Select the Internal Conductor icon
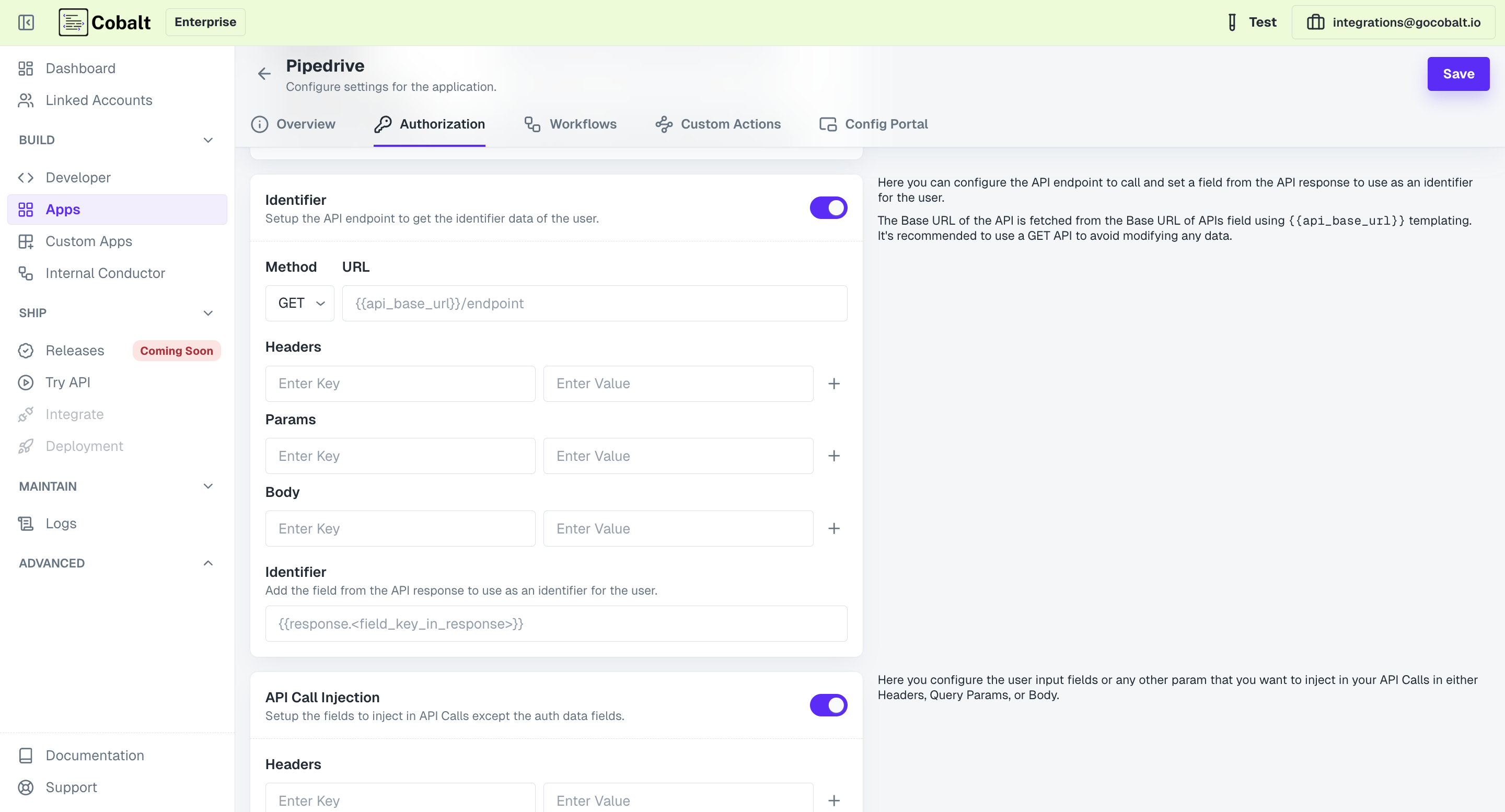This screenshot has height=812, width=1505. (25, 273)
